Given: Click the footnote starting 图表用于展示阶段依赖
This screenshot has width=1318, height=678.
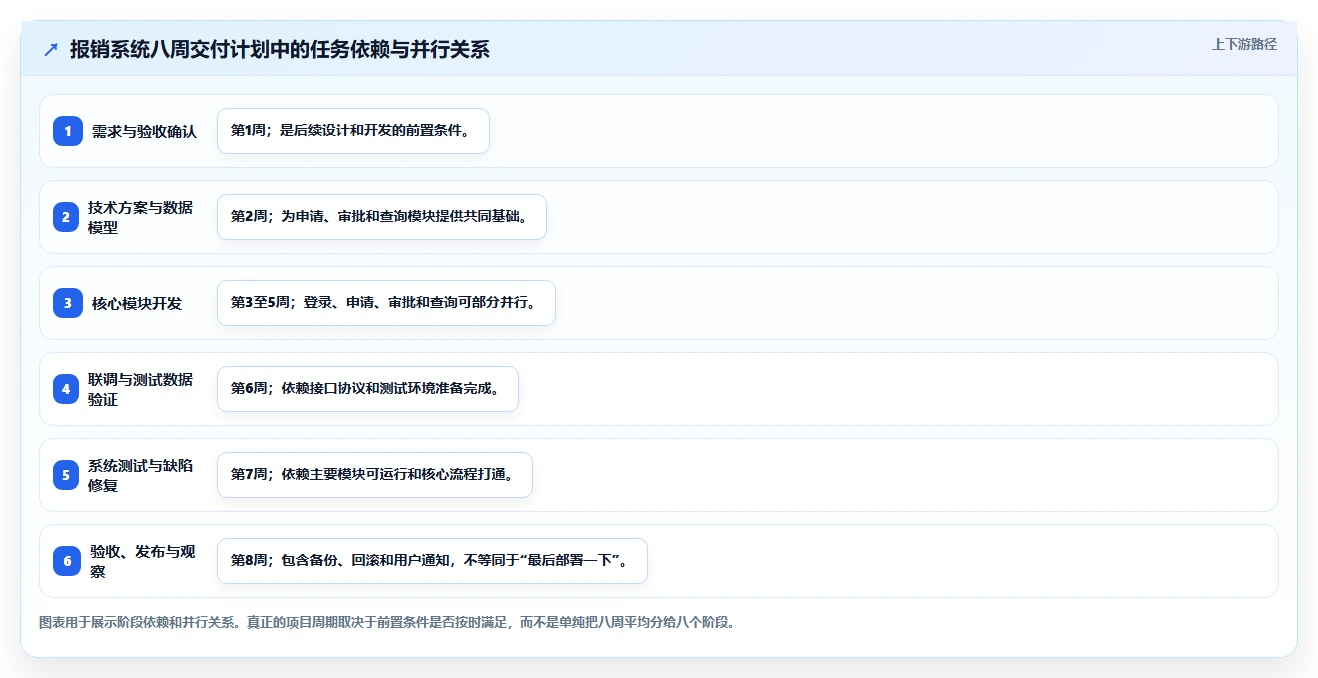Looking at the screenshot, I should click(389, 622).
